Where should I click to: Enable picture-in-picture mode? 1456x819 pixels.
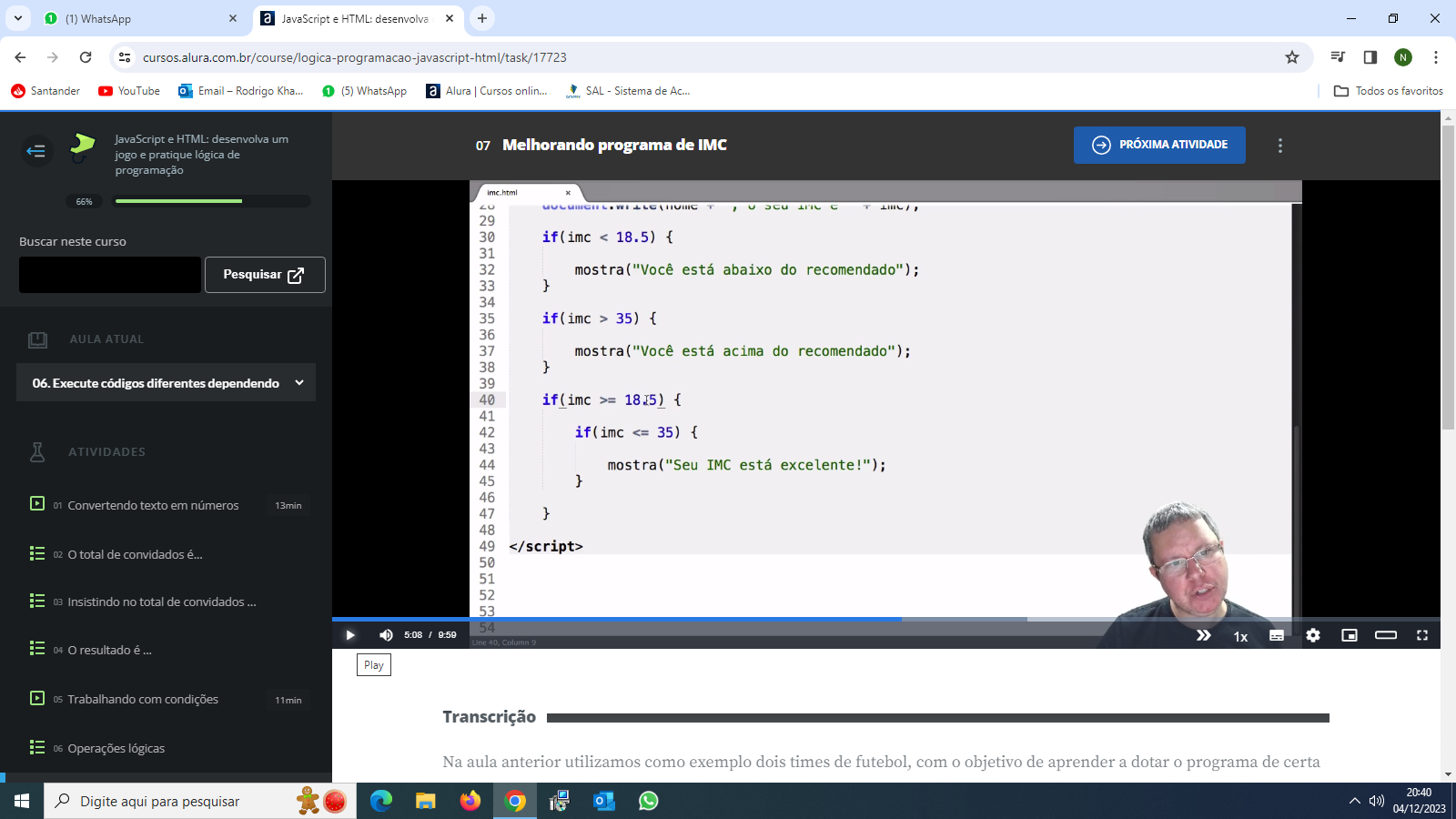tap(1350, 635)
